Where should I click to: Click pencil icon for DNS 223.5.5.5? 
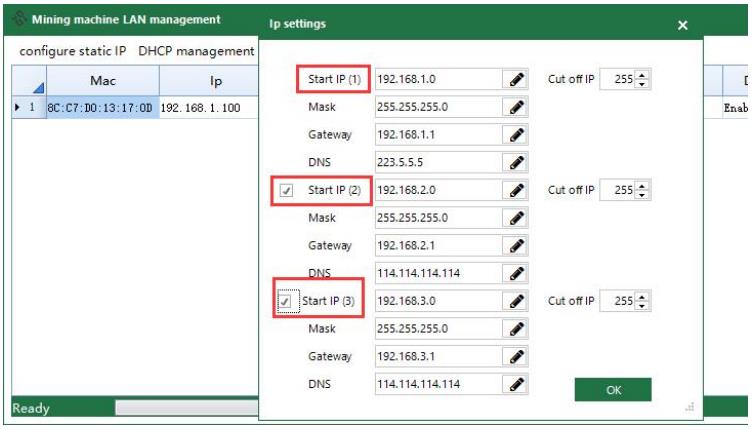517,162
